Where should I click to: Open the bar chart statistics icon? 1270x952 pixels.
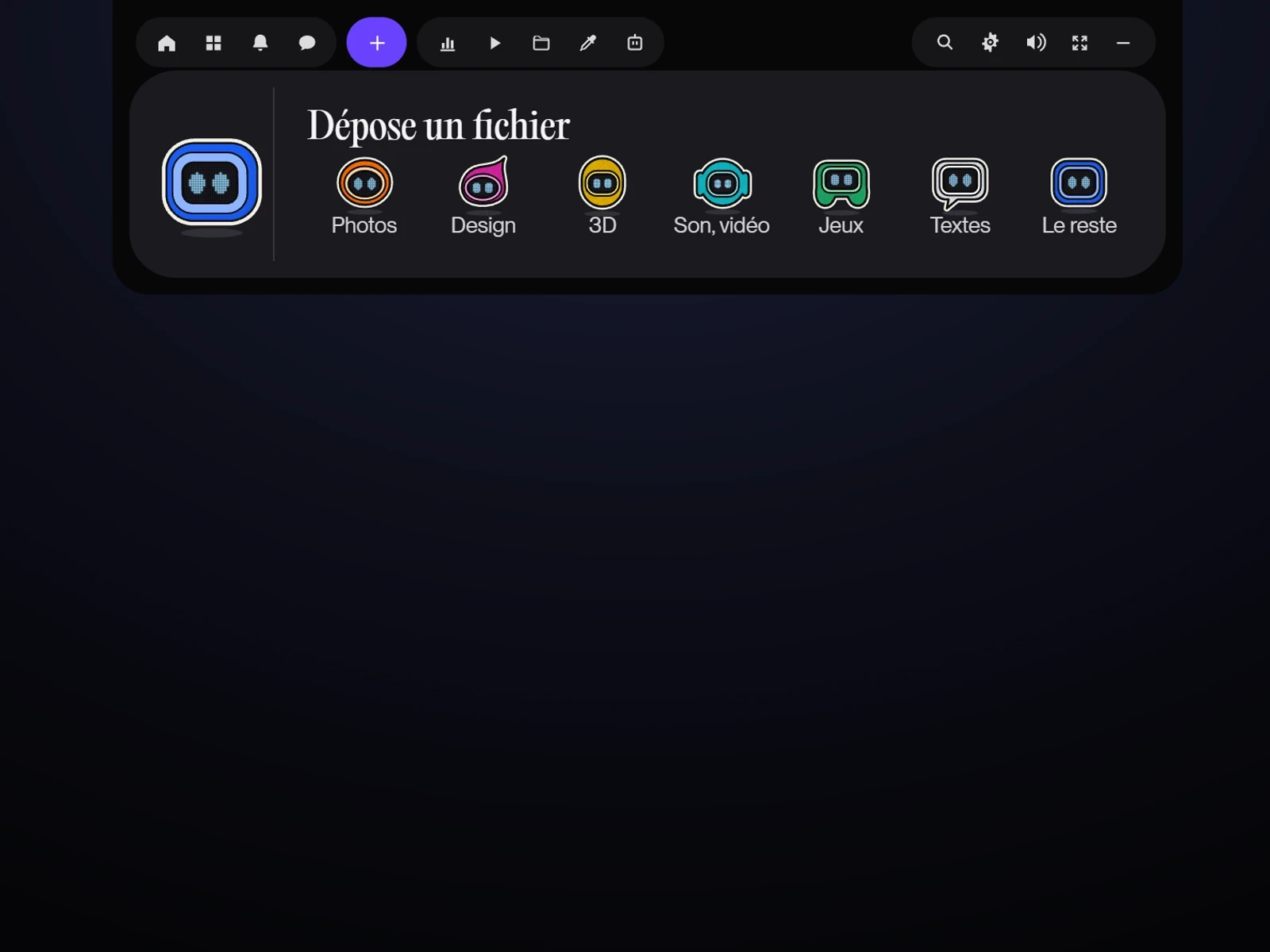click(448, 43)
